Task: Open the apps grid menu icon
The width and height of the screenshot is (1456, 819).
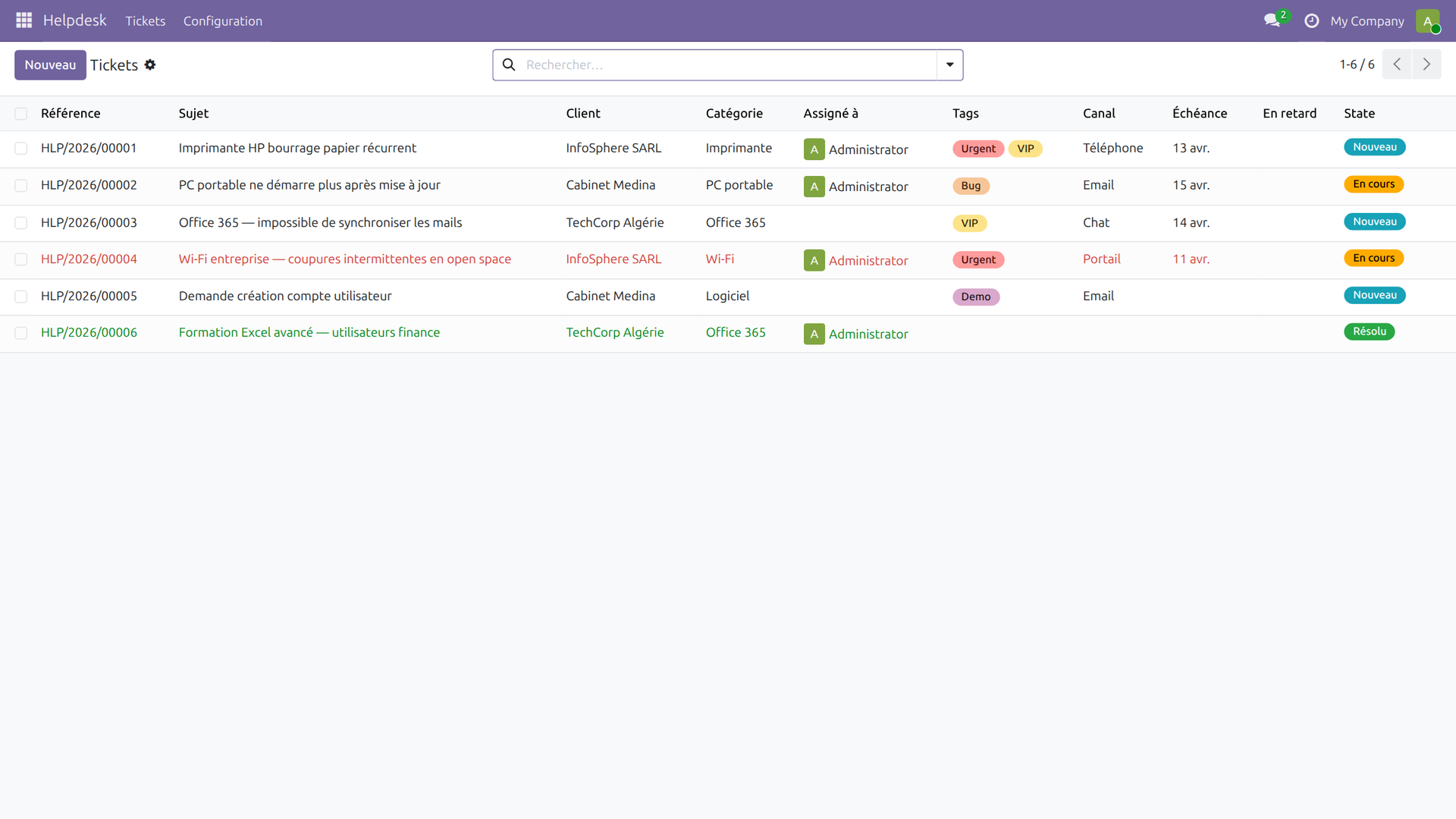Action: pyautogui.click(x=24, y=20)
